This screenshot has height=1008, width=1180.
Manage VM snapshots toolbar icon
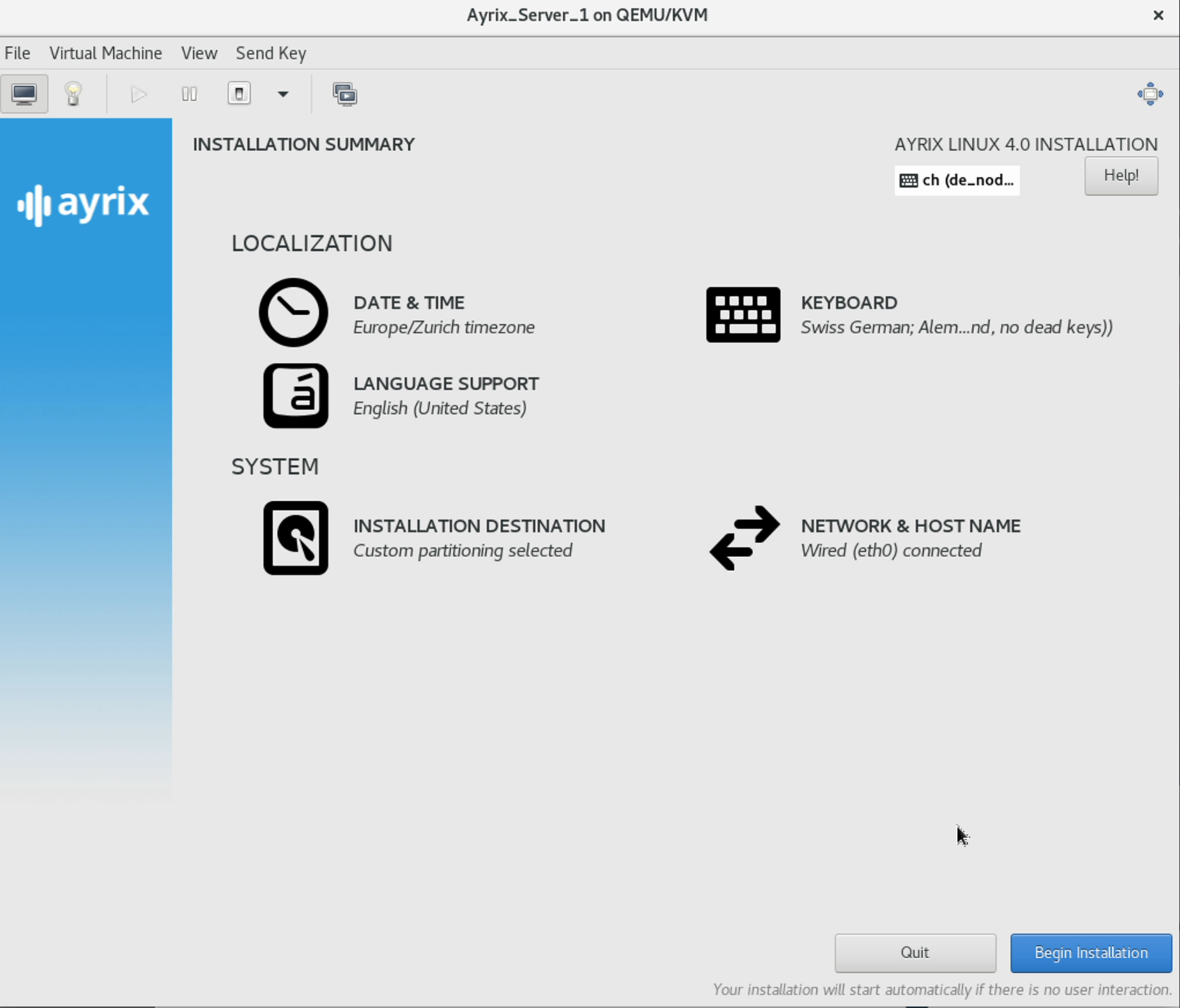345,94
